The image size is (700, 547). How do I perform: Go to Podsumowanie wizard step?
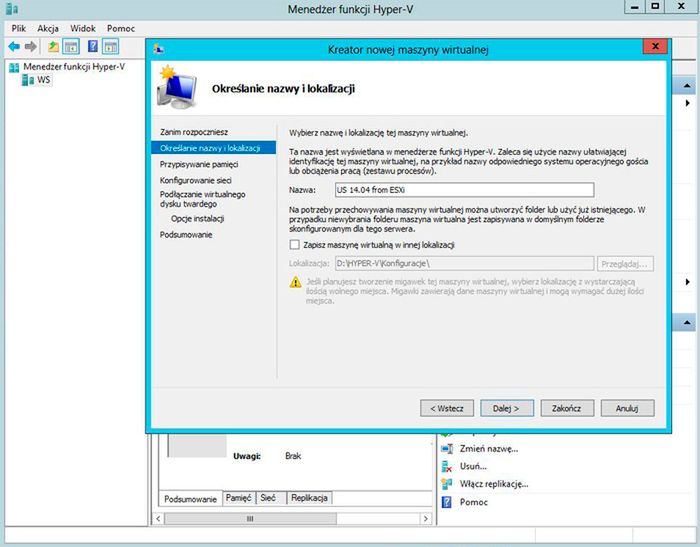click(186, 235)
